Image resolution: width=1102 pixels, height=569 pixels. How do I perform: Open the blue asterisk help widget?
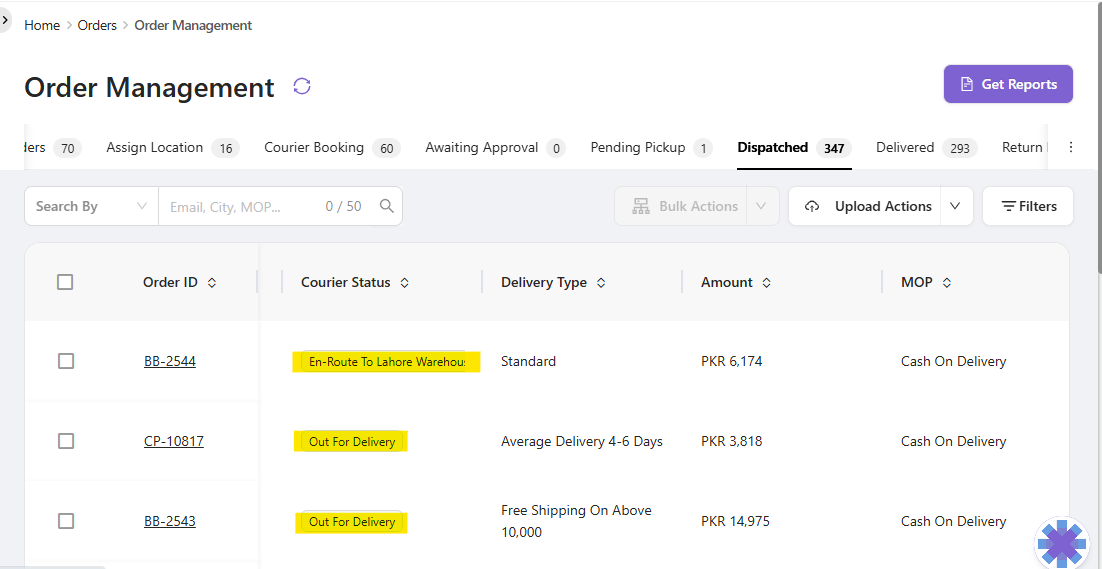[1062, 543]
